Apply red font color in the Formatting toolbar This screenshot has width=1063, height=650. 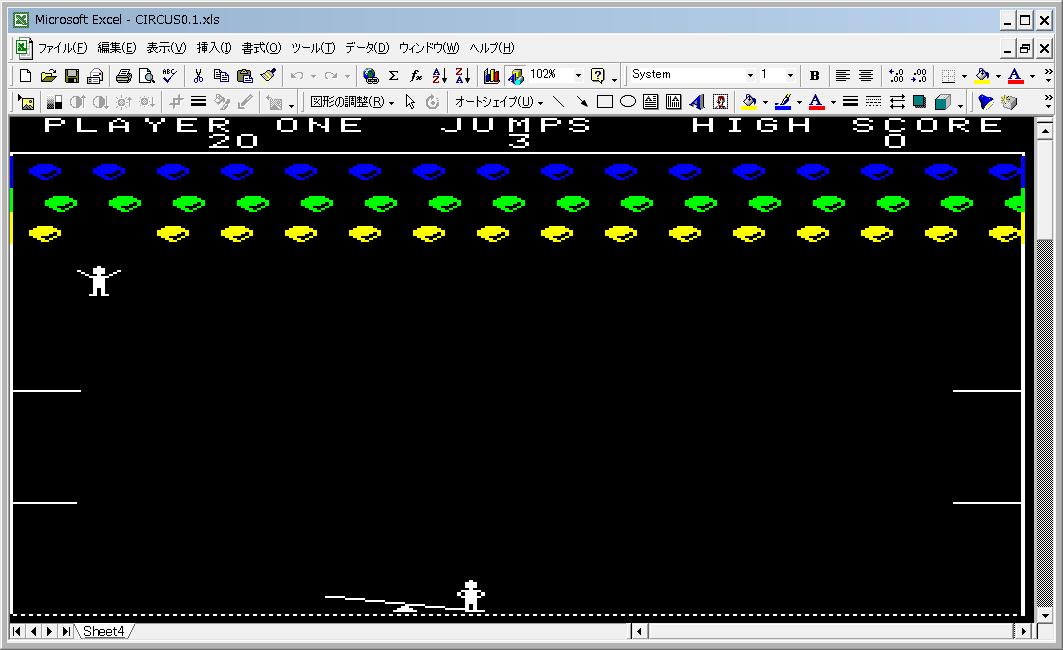pyautogui.click(x=1015, y=76)
